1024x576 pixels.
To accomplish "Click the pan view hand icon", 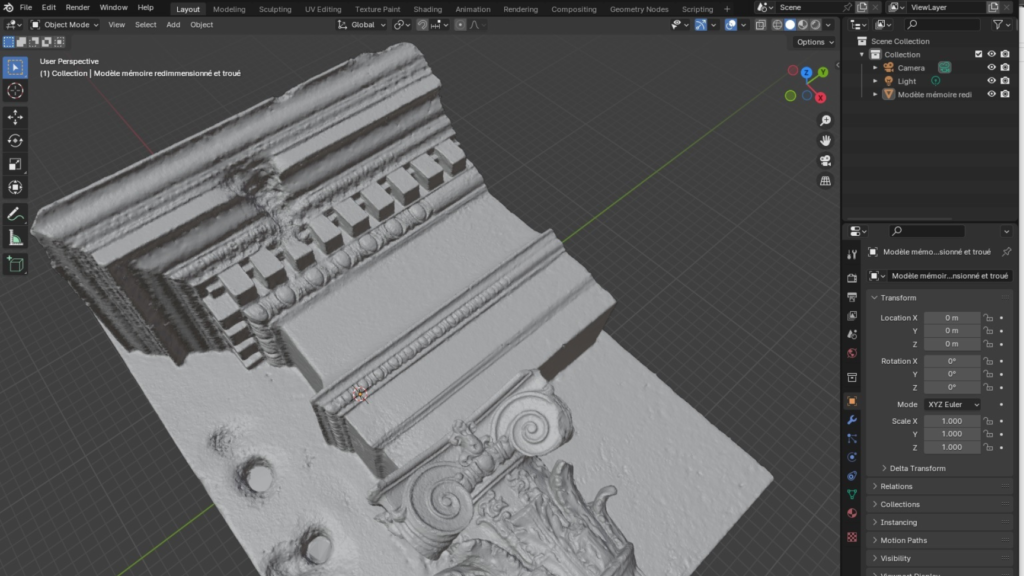I will (x=825, y=140).
